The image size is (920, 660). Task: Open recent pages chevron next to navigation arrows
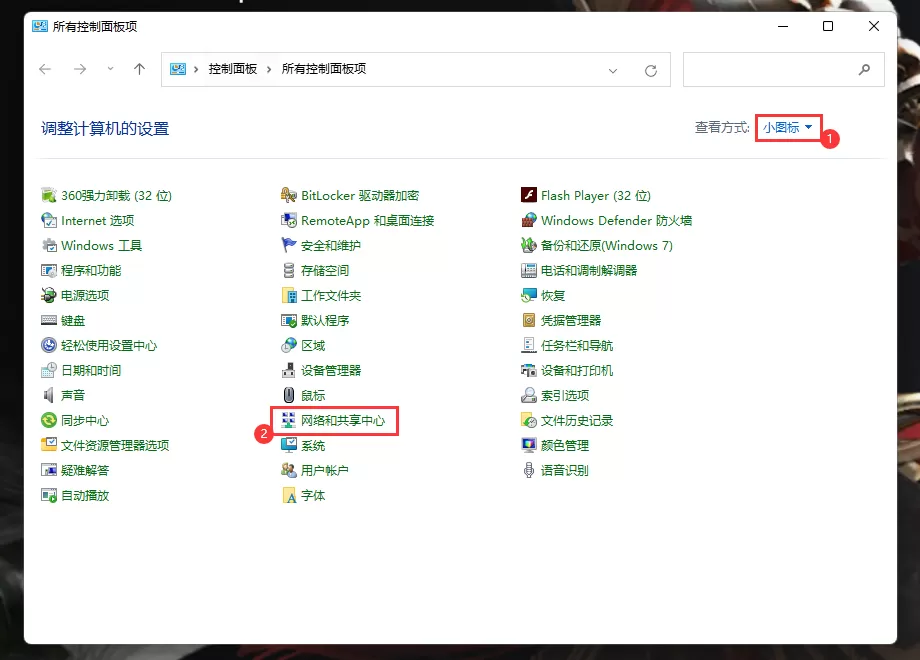point(110,69)
